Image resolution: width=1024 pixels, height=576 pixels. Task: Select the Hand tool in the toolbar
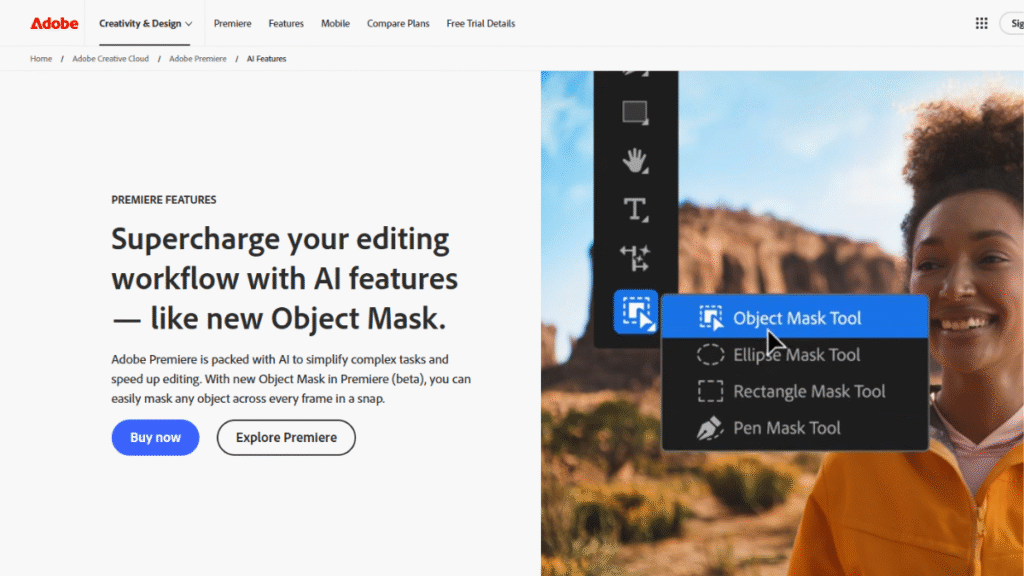(x=636, y=158)
